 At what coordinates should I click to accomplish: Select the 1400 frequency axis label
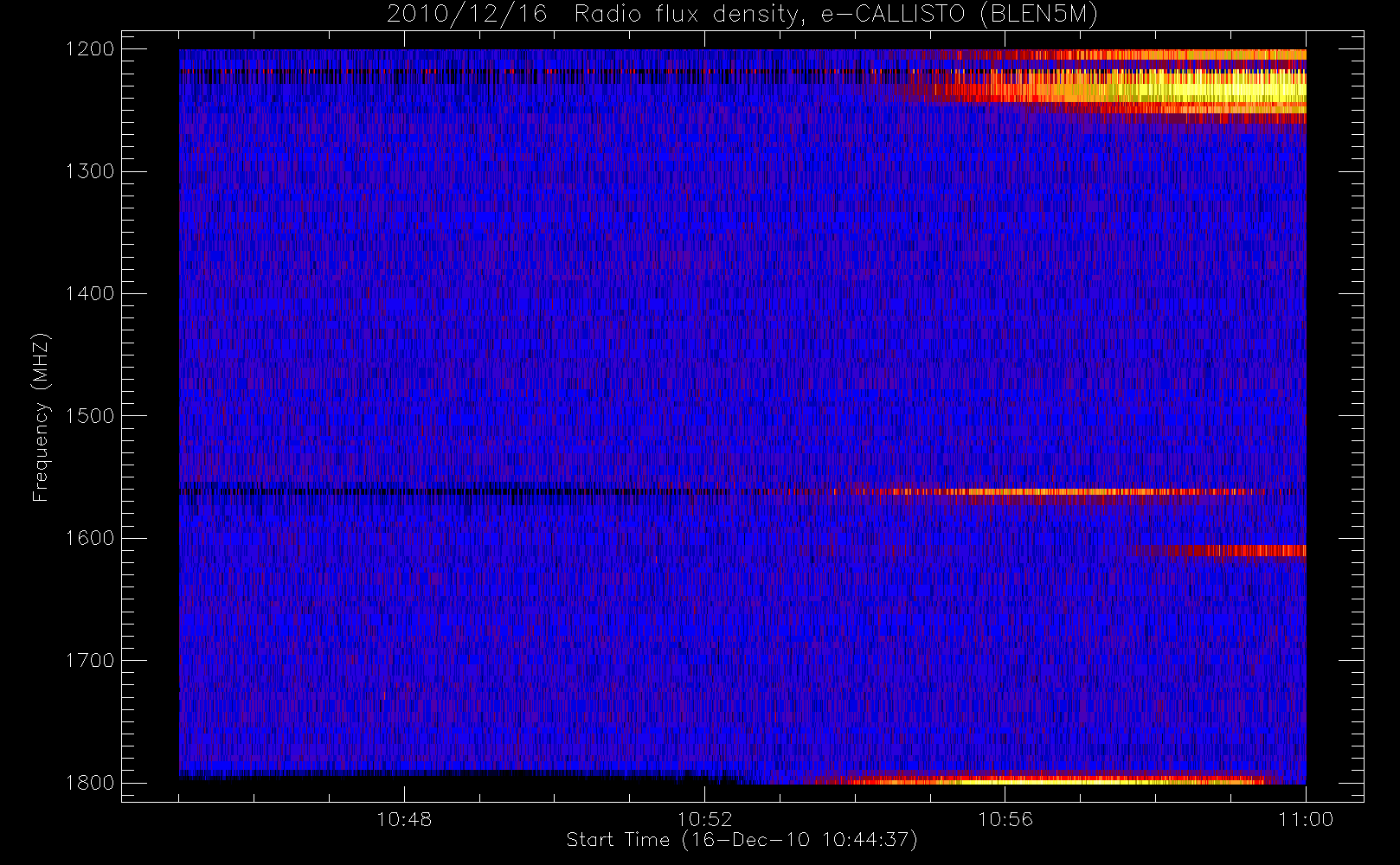tap(90, 294)
